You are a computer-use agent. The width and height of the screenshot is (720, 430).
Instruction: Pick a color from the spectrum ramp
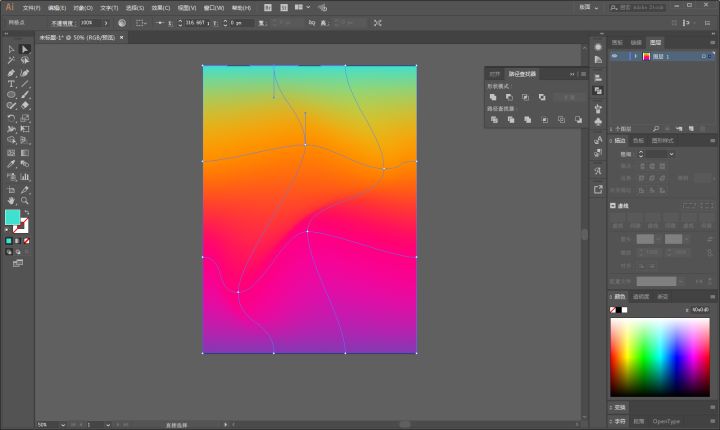660,357
